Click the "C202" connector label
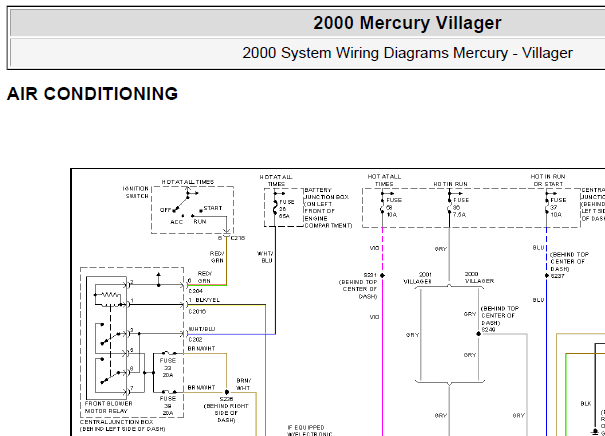Viewport: 605px width, 436px height. 195,340
